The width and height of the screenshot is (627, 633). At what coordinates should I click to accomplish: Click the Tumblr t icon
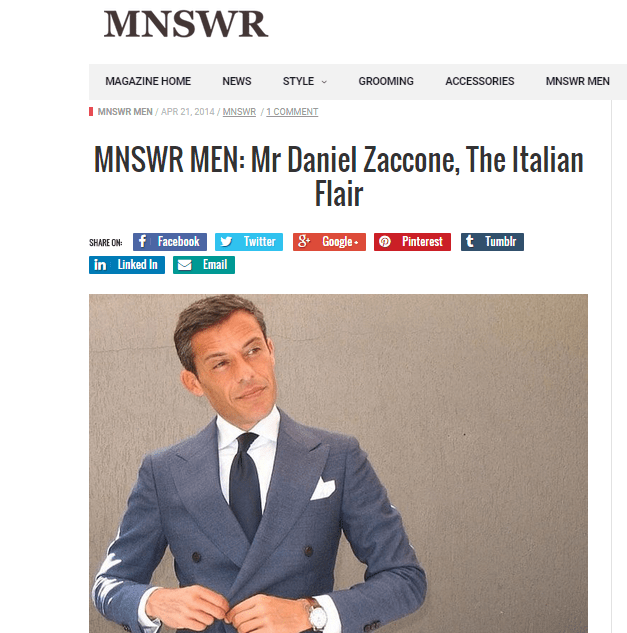pyautogui.click(x=470, y=241)
